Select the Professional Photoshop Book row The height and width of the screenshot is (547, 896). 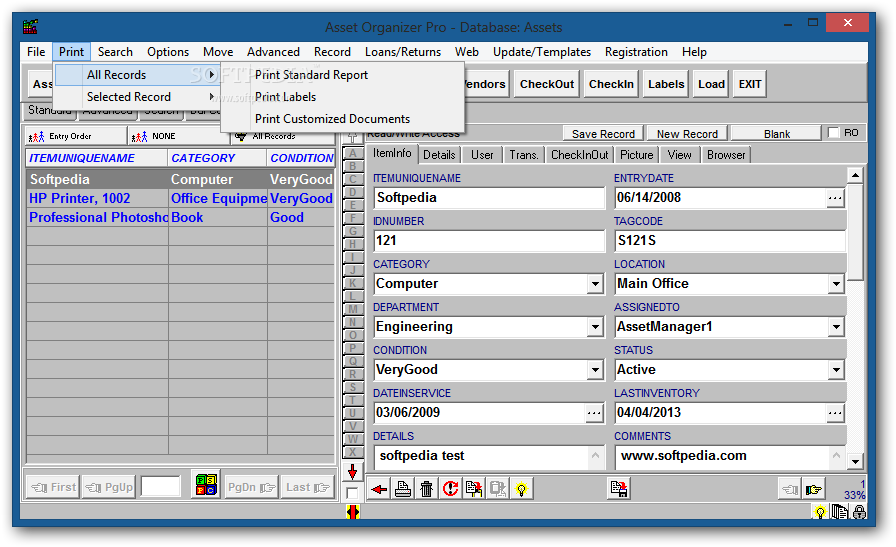180,217
